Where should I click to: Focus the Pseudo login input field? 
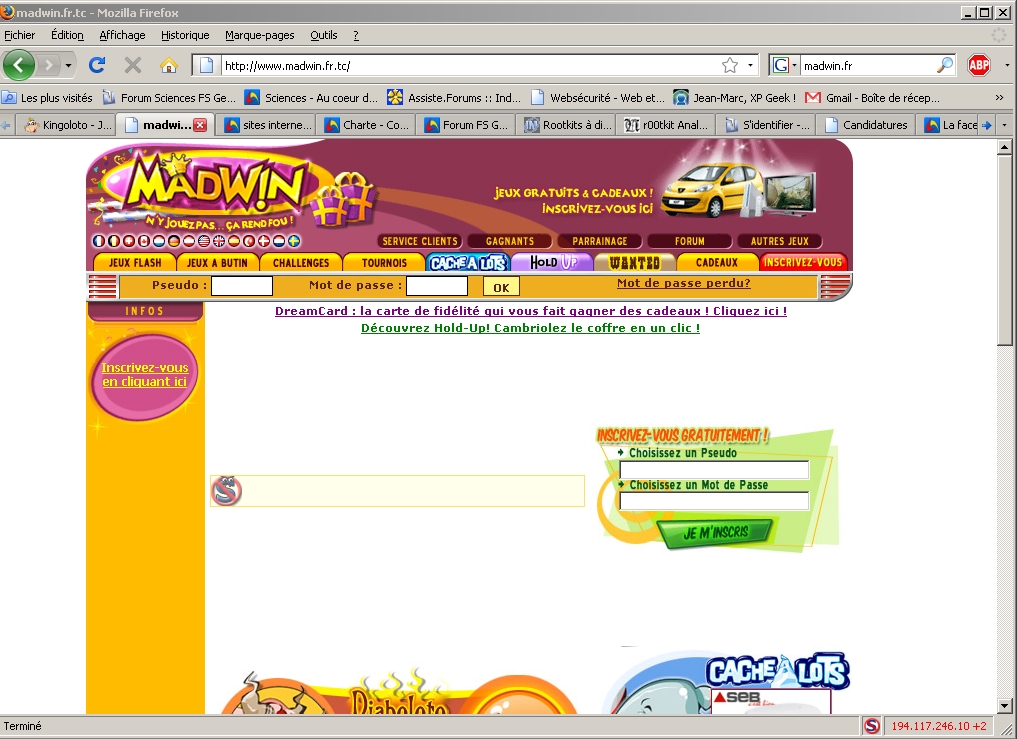coord(242,286)
